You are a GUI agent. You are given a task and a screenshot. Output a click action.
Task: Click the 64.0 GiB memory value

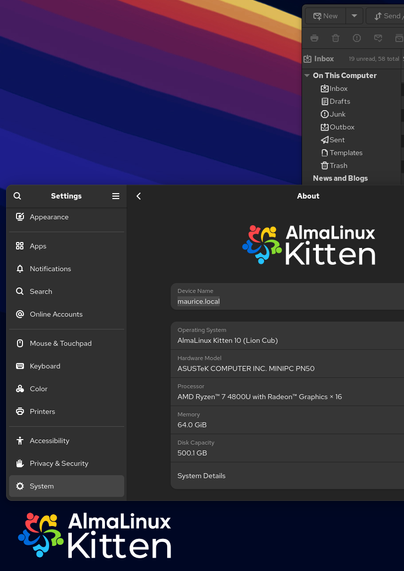click(192, 425)
